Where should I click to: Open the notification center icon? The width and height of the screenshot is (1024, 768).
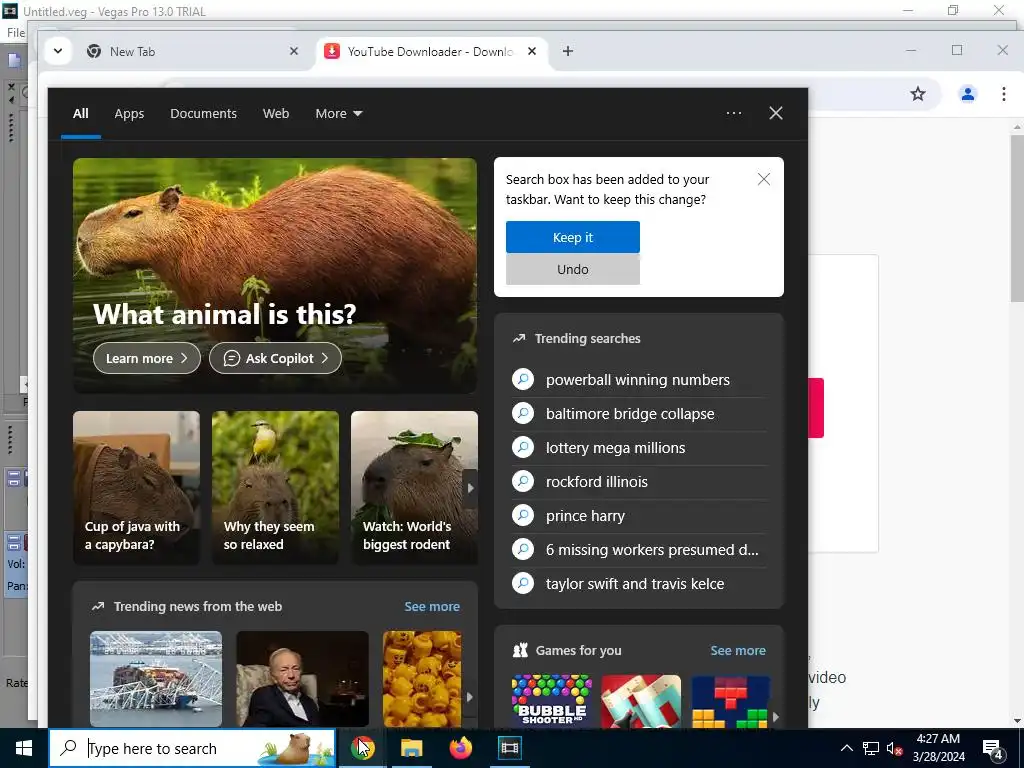(x=993, y=748)
